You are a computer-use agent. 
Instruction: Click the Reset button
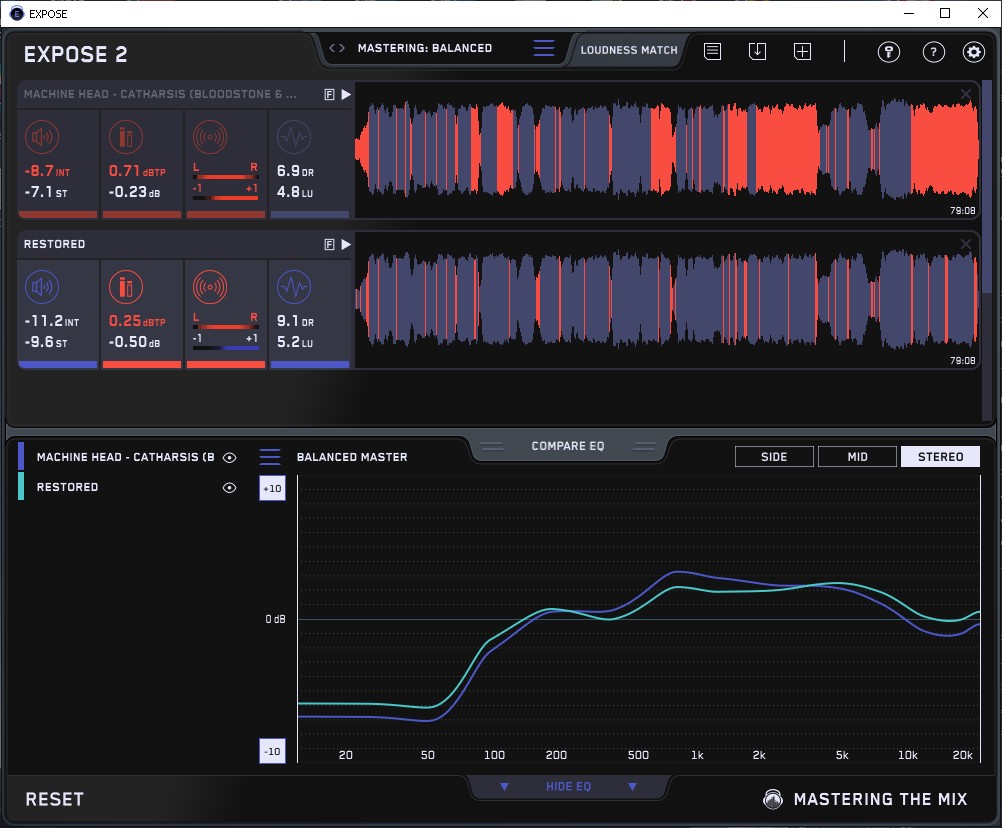pyautogui.click(x=55, y=799)
